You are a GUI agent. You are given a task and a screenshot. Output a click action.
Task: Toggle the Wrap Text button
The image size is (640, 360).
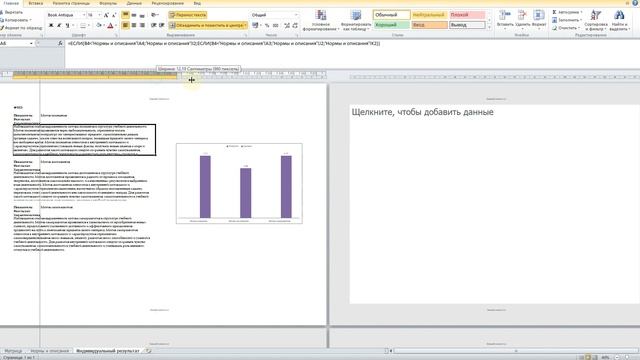pos(188,15)
